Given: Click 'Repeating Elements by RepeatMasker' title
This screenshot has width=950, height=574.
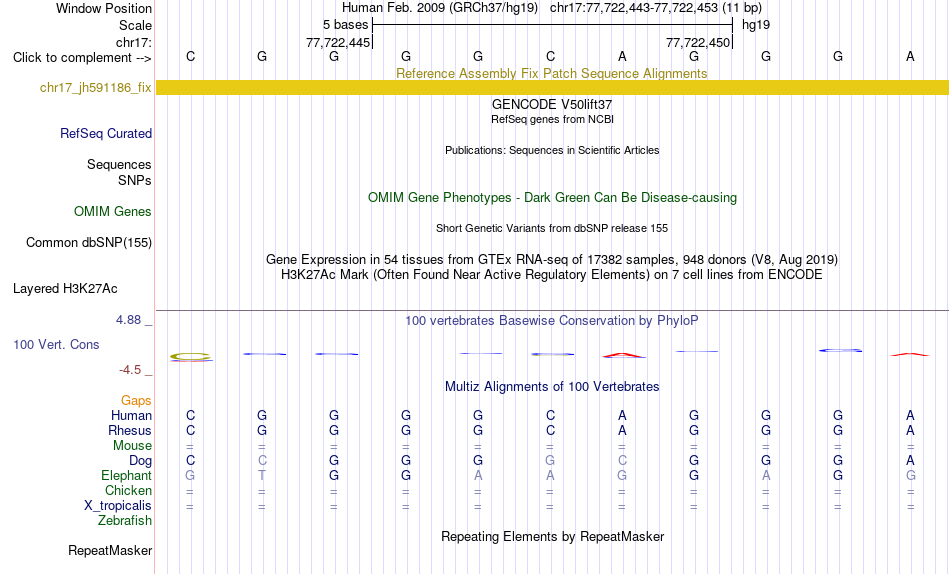Looking at the screenshot, I should (552, 537).
